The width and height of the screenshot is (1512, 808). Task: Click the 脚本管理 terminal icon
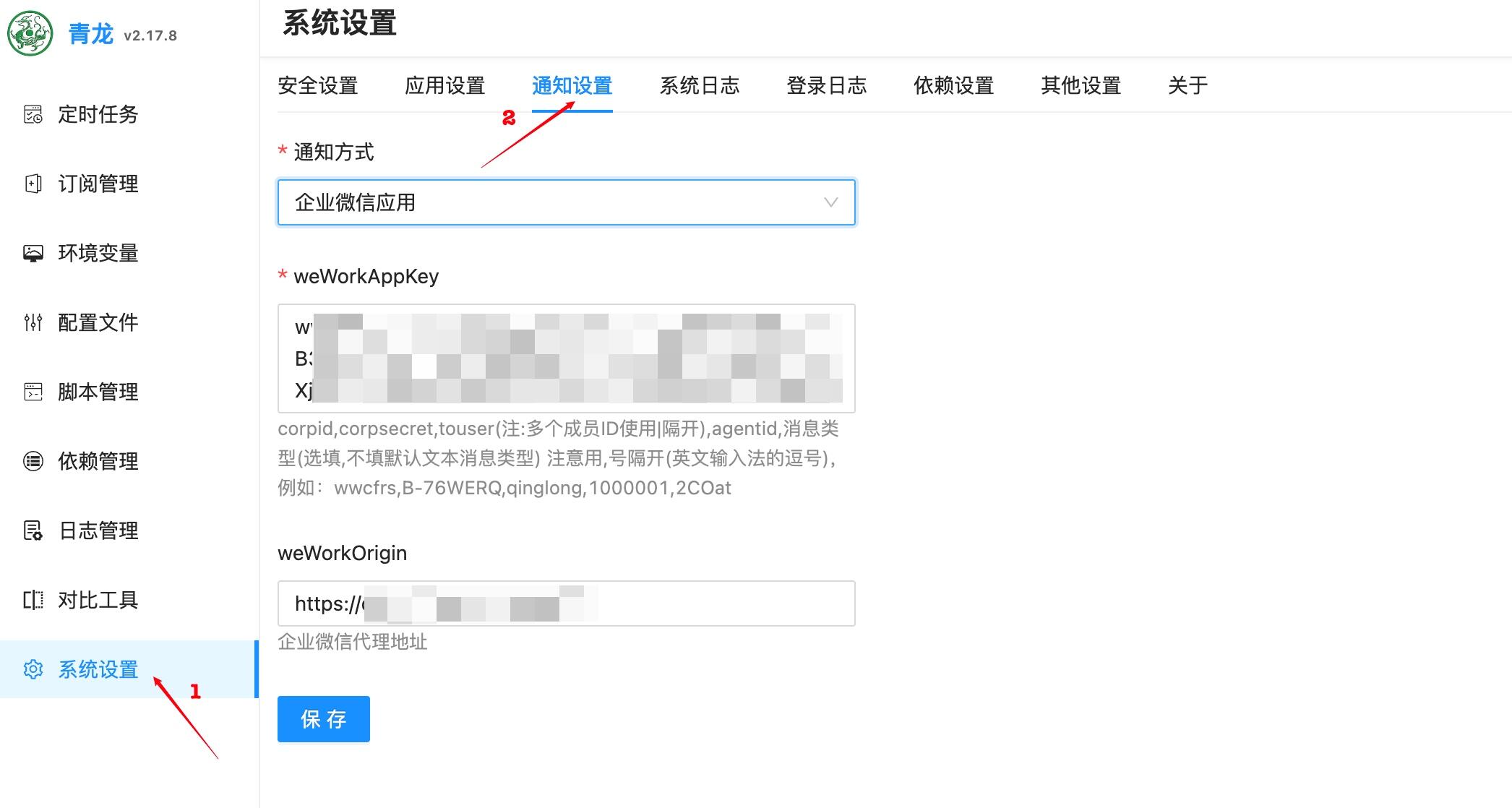33,392
